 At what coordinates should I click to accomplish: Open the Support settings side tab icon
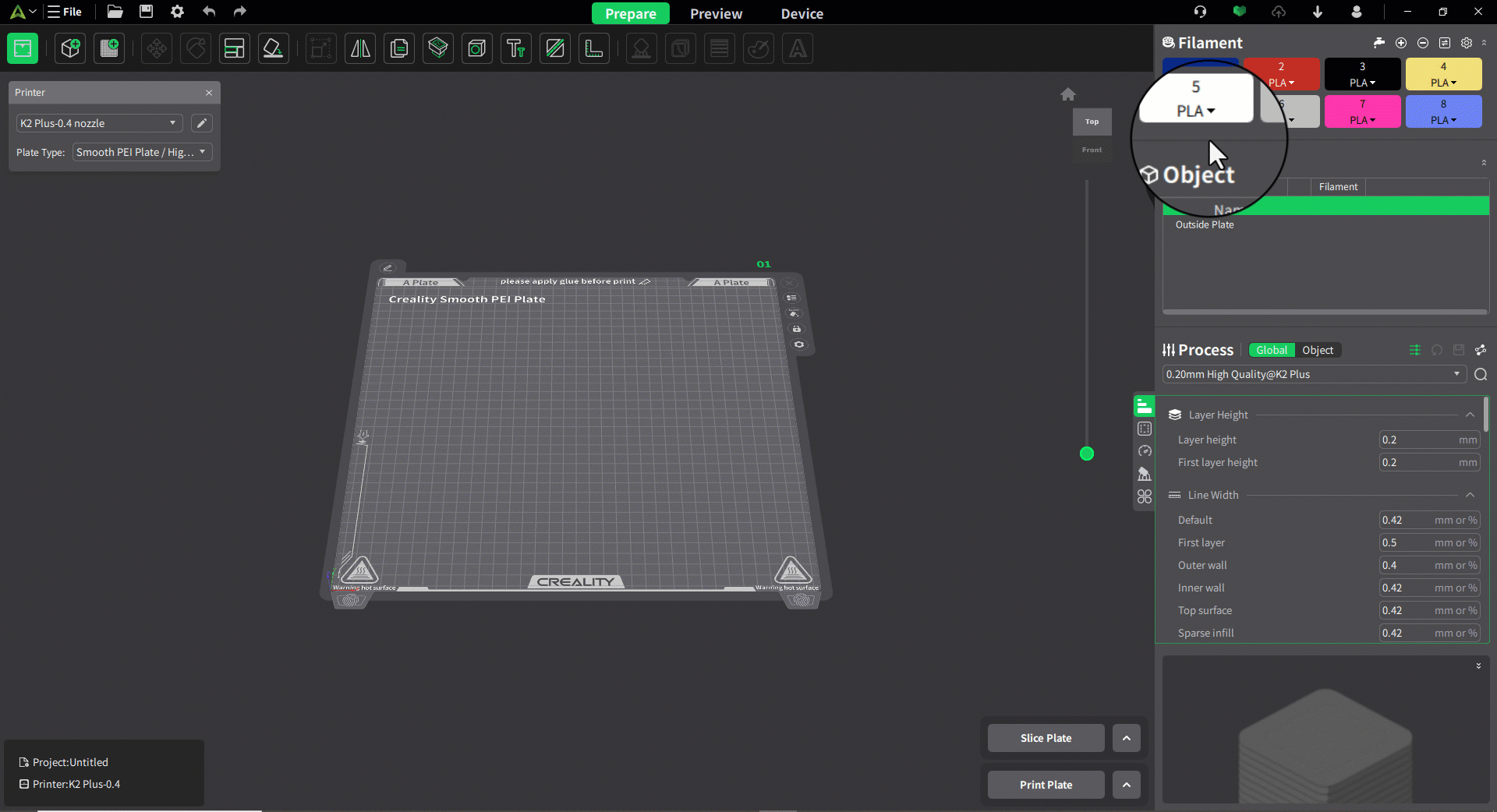(x=1145, y=474)
